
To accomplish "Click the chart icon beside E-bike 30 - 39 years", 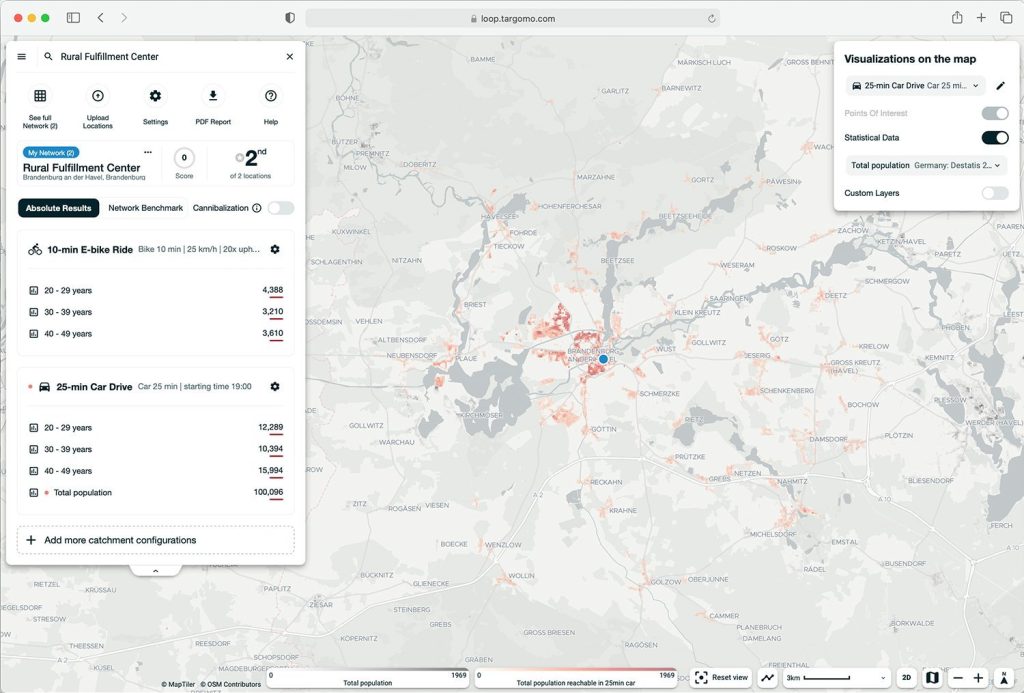I will [x=34, y=312].
